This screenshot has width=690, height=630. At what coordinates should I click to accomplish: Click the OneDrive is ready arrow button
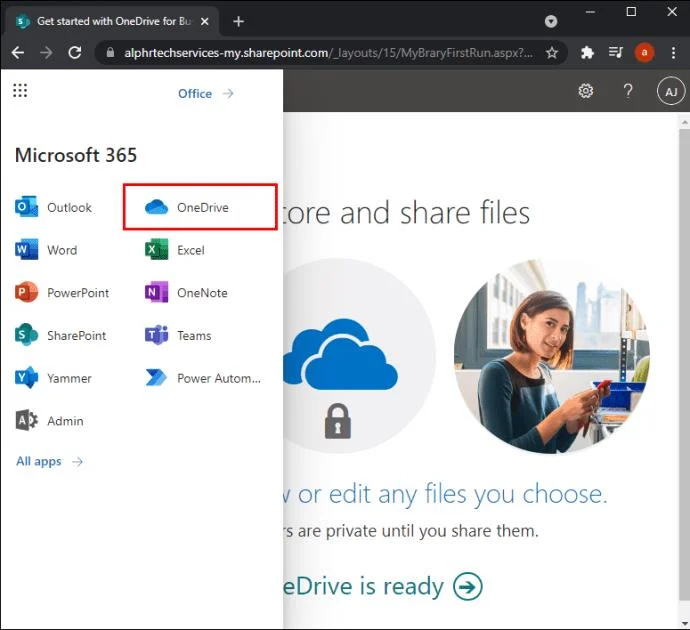tap(468, 586)
